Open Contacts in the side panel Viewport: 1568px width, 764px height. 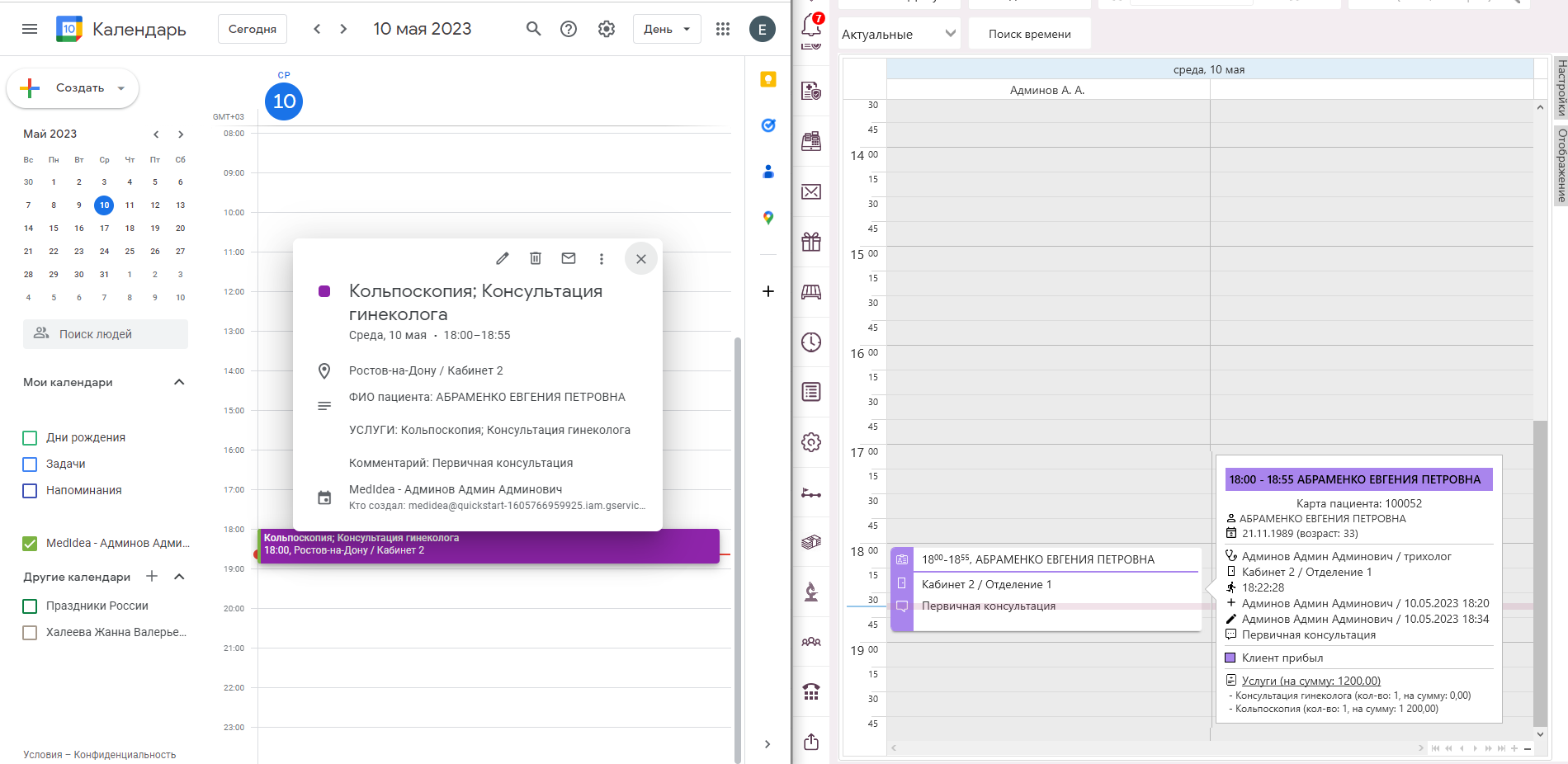(x=768, y=172)
